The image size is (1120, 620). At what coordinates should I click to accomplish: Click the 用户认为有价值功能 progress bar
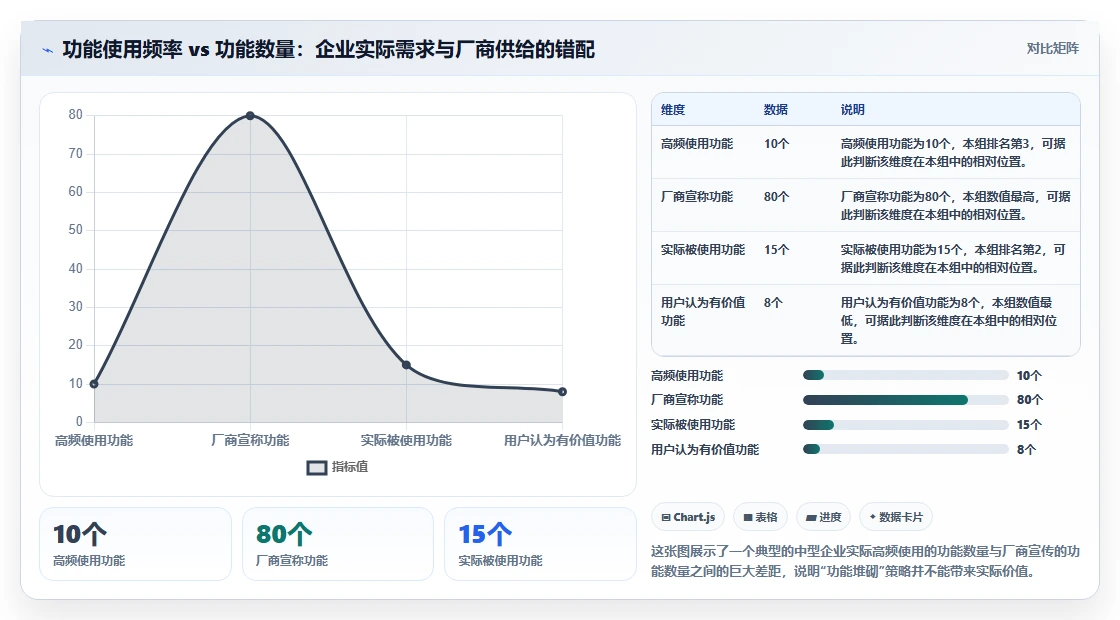coord(905,449)
